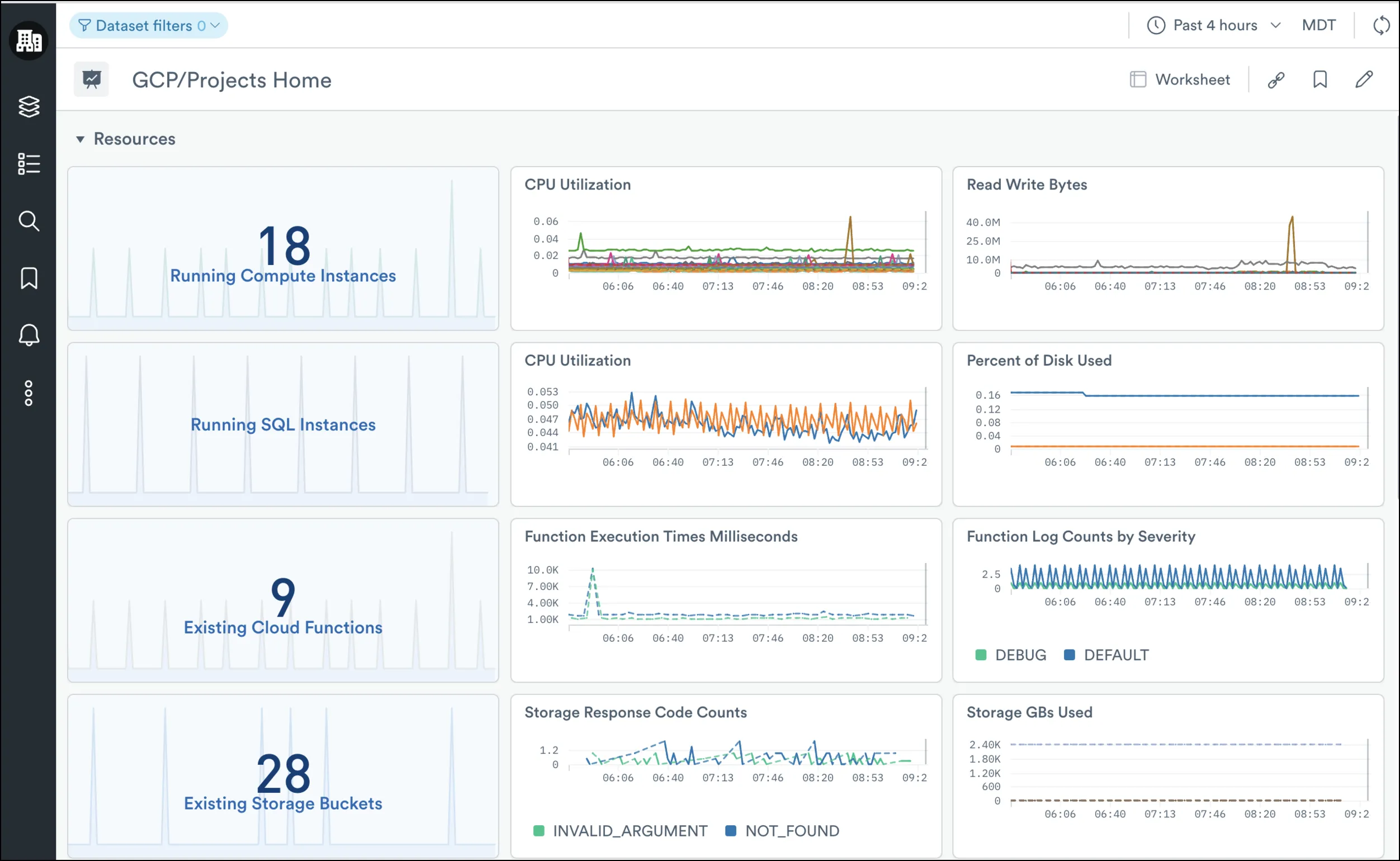Screen dimensions: 1400x861
Task: Click the 28 Existing Storage Buckets card
Action: (283, 775)
